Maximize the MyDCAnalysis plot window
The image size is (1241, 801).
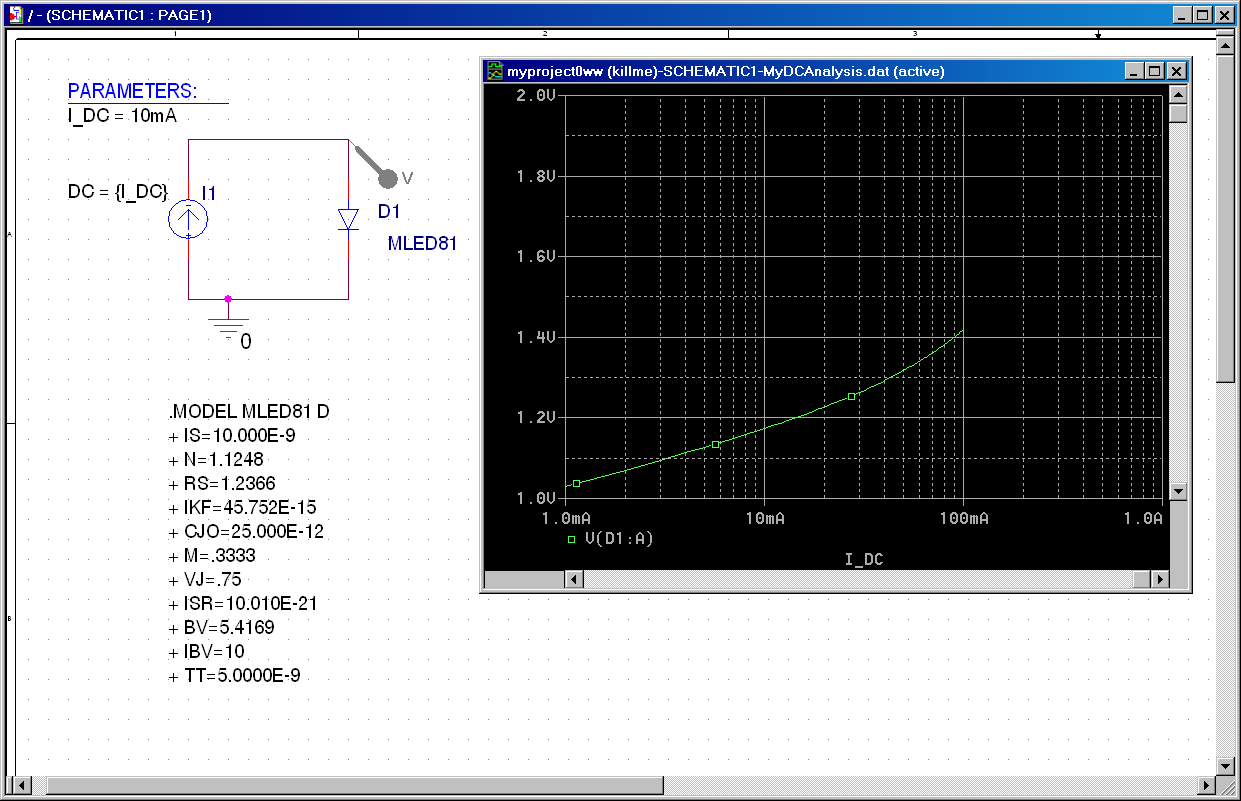pyautogui.click(x=1154, y=71)
